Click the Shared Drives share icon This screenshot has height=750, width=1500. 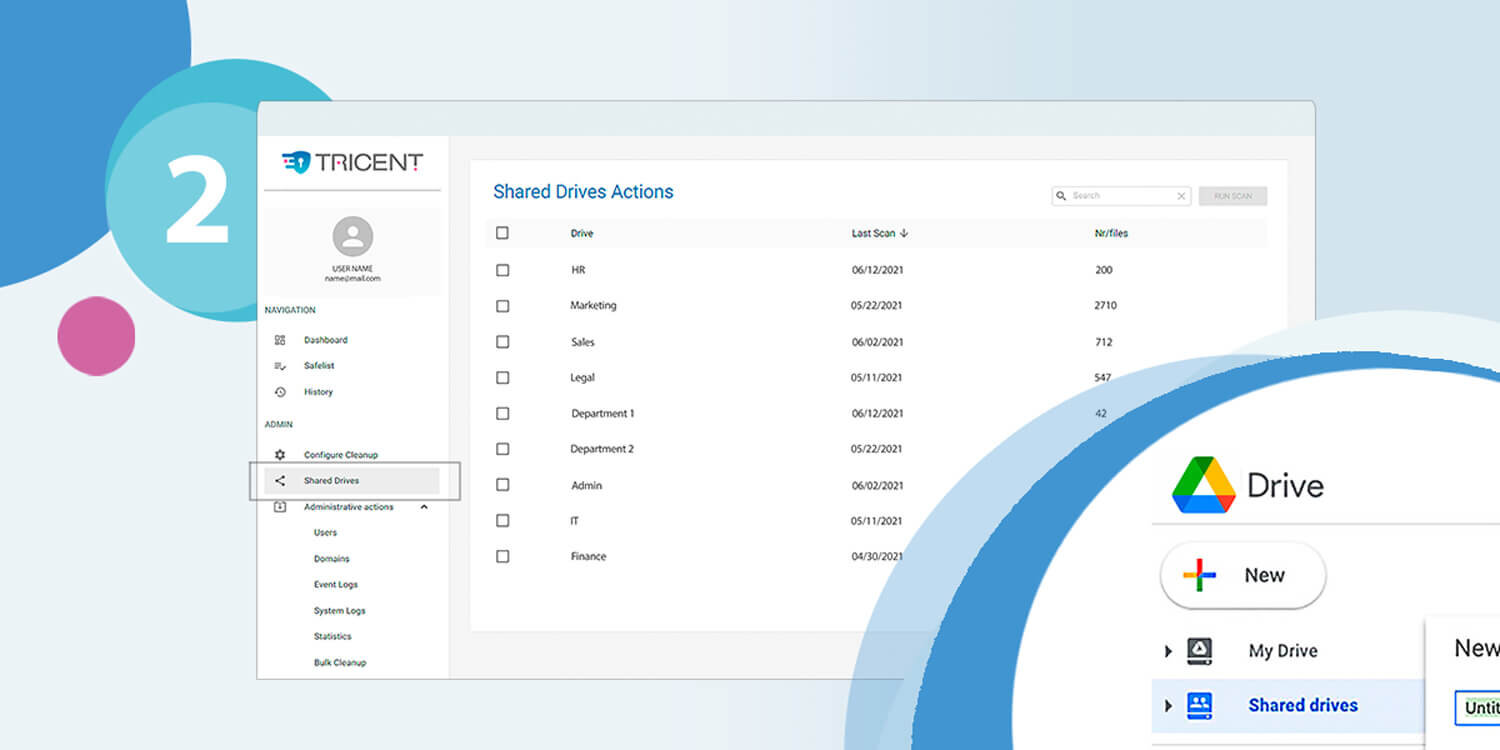(x=280, y=481)
